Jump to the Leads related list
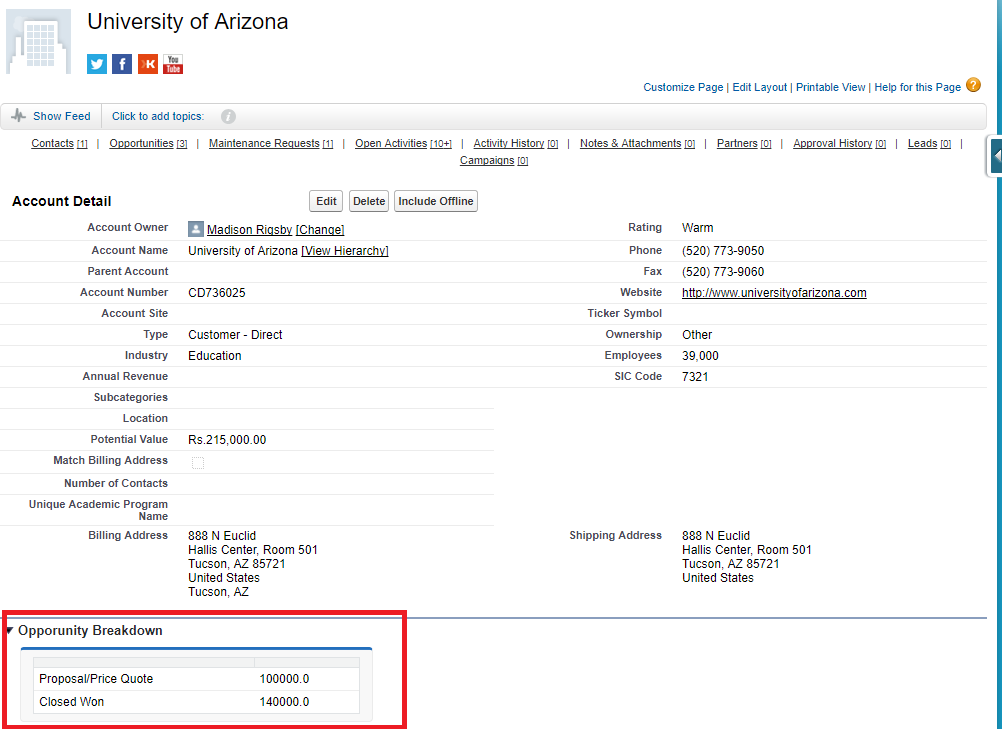The height and width of the screenshot is (729, 1002). (929, 144)
